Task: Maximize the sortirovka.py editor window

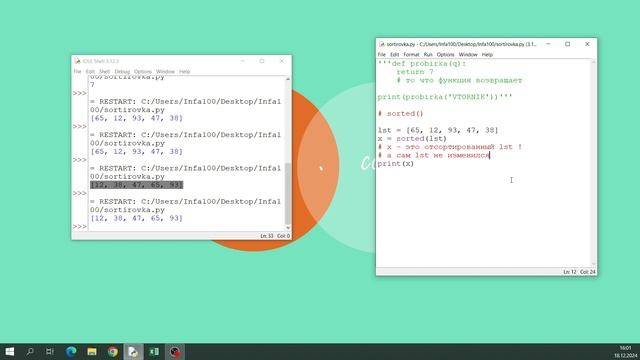Action: click(567, 44)
